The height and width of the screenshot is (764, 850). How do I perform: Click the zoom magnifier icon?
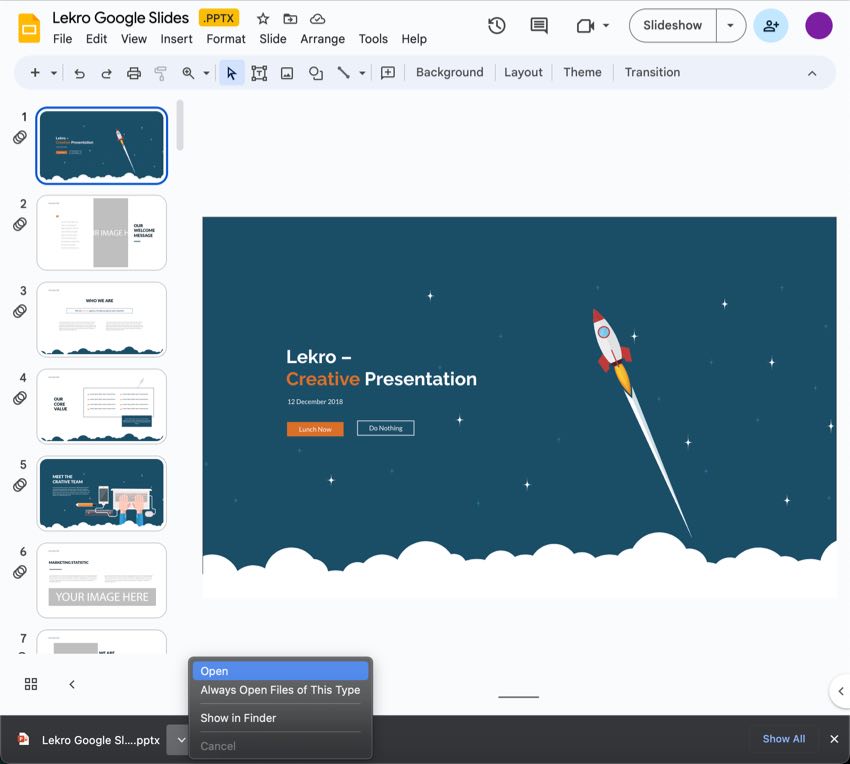(x=188, y=73)
